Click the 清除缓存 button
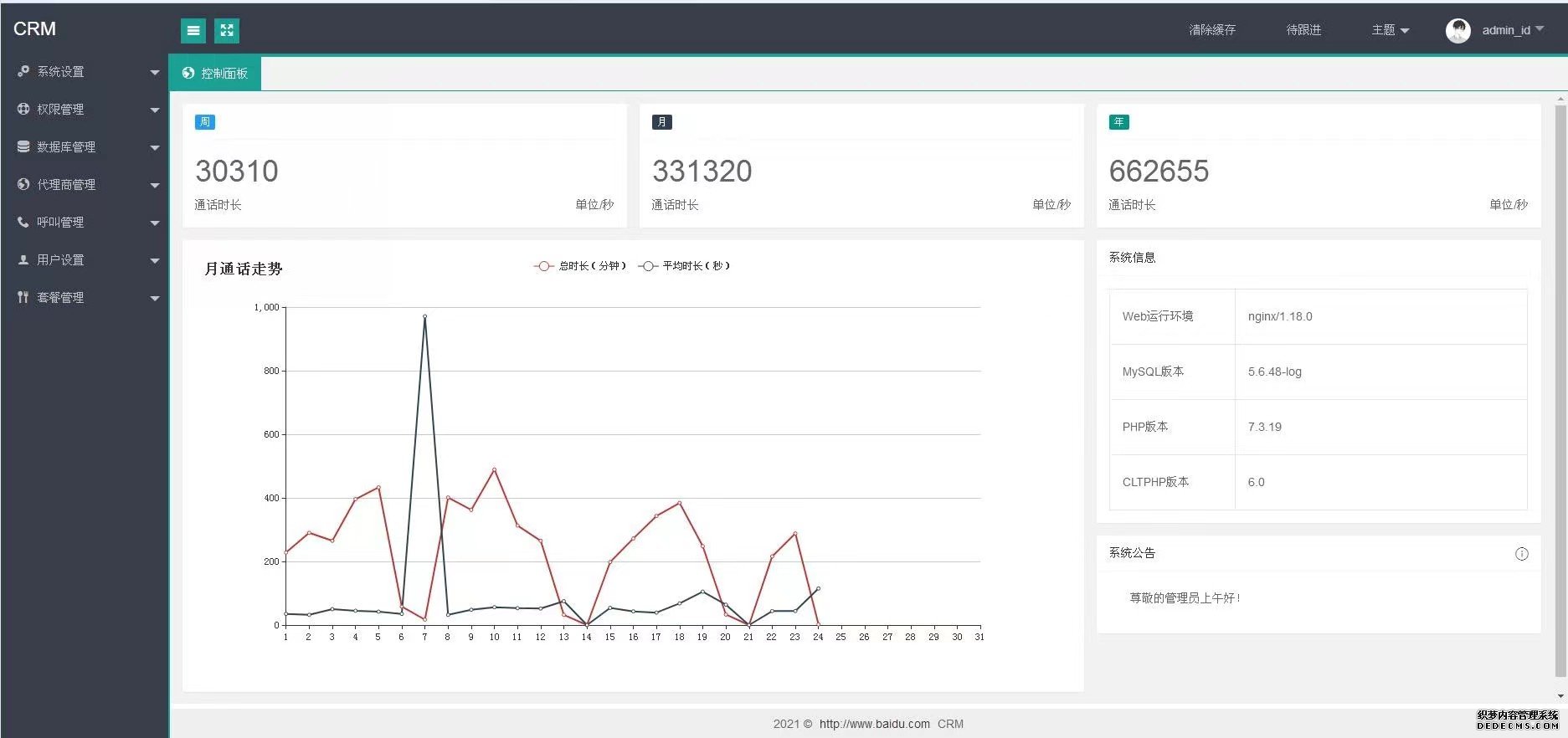The width and height of the screenshot is (1568, 738). 1211,30
